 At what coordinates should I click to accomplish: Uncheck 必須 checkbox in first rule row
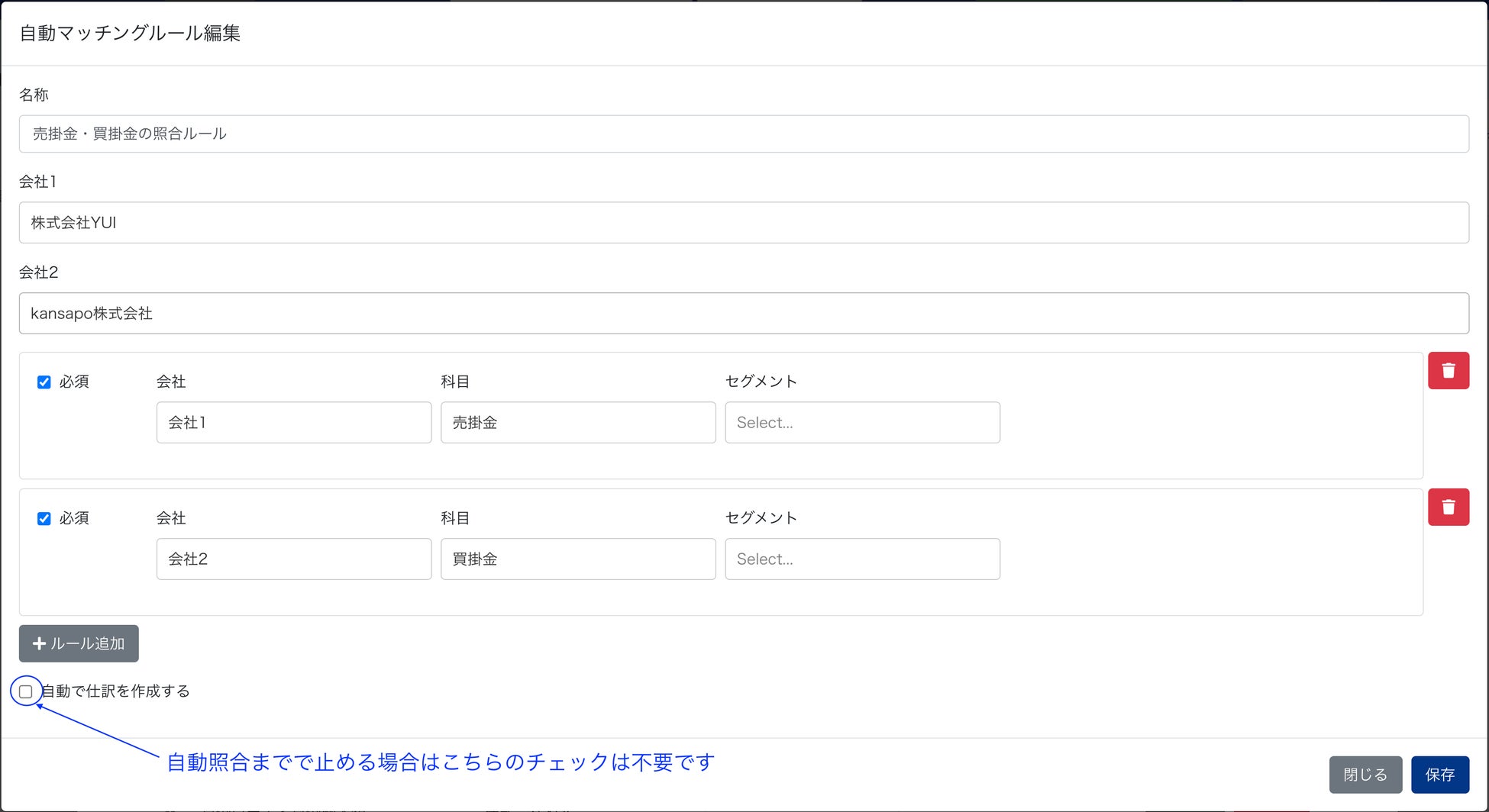coord(44,382)
